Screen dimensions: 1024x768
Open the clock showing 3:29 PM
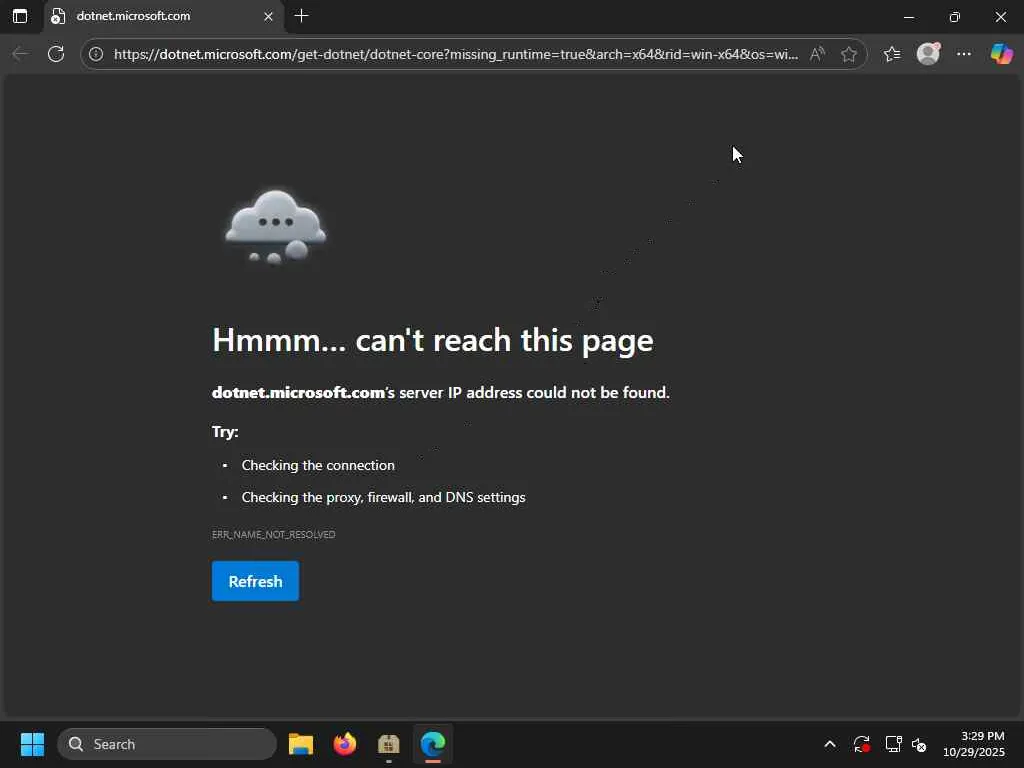pyautogui.click(x=974, y=744)
